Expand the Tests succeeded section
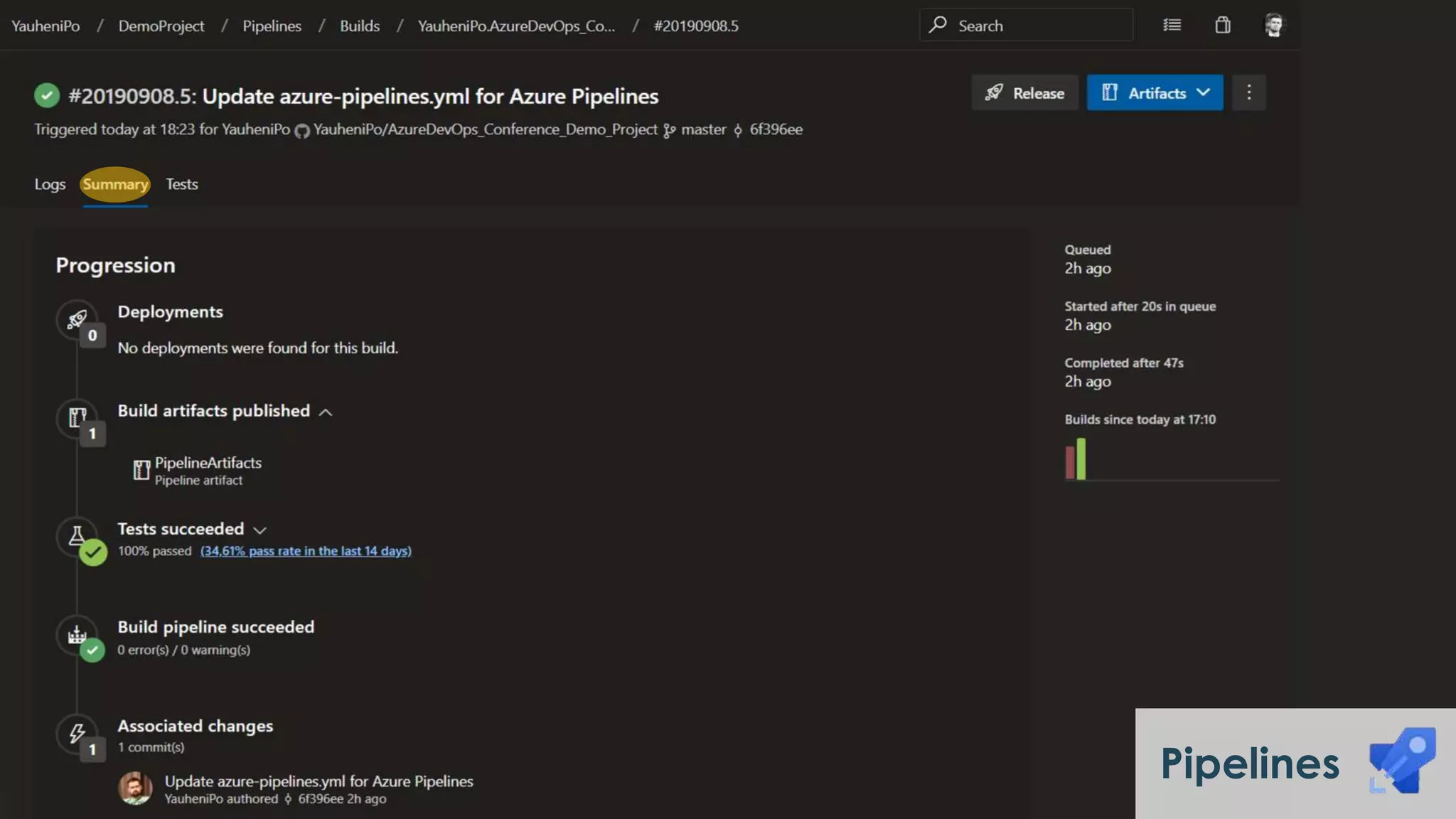 [259, 530]
